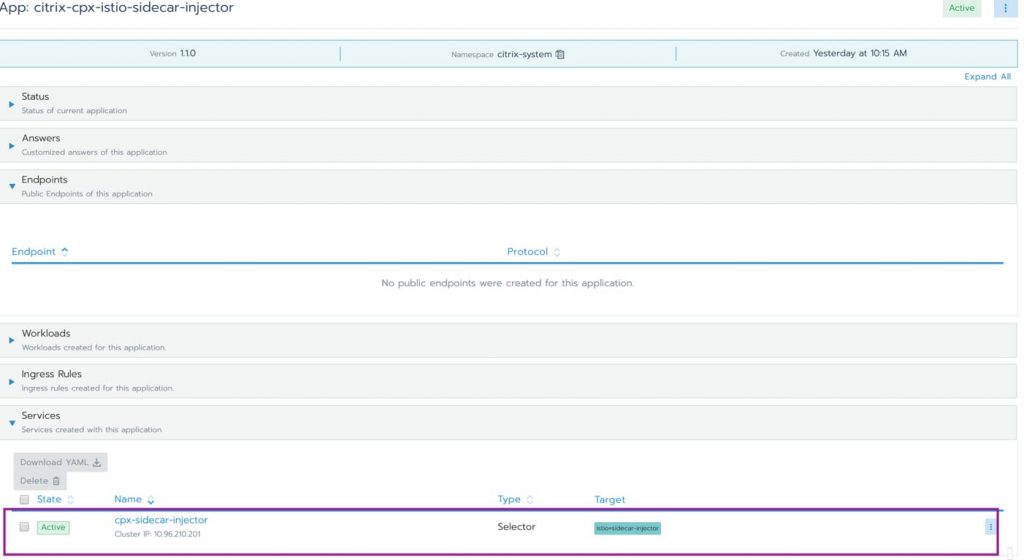Sort services by State column arrows
The image size is (1024, 560).
pyautogui.click(x=71, y=499)
